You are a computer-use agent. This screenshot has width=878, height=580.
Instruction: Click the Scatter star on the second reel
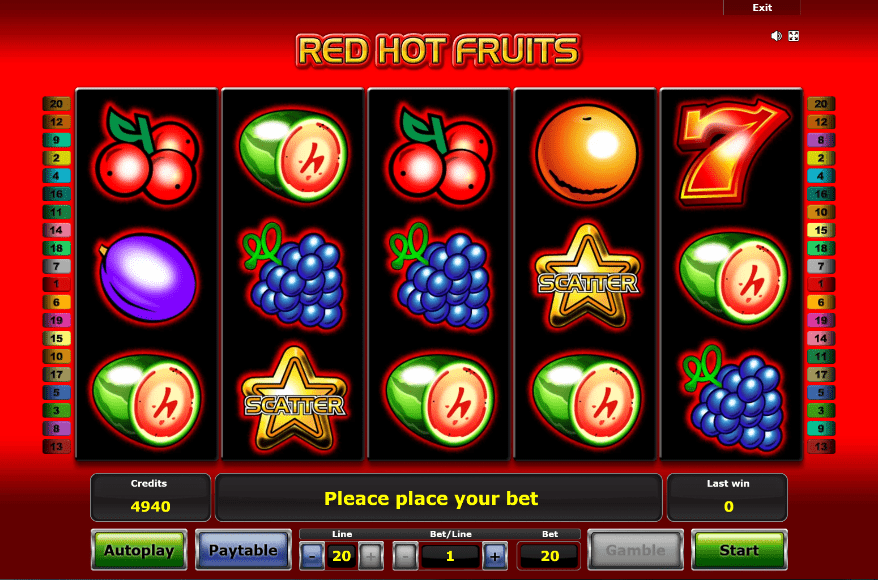[294, 400]
